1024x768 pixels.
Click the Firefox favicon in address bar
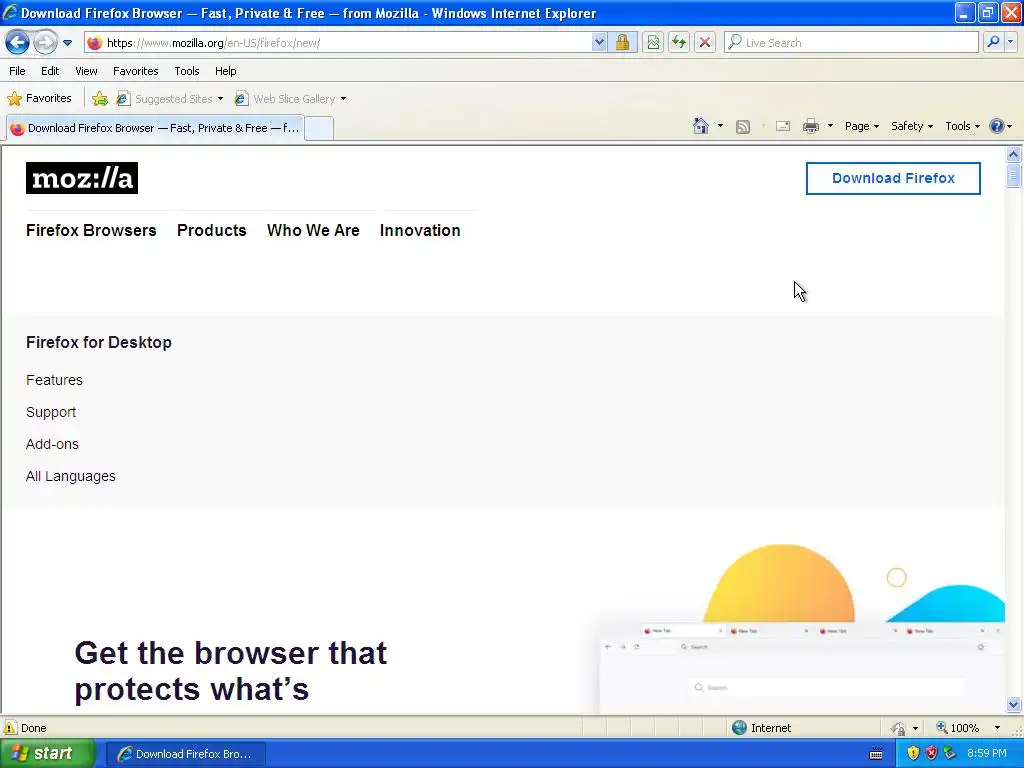point(95,43)
